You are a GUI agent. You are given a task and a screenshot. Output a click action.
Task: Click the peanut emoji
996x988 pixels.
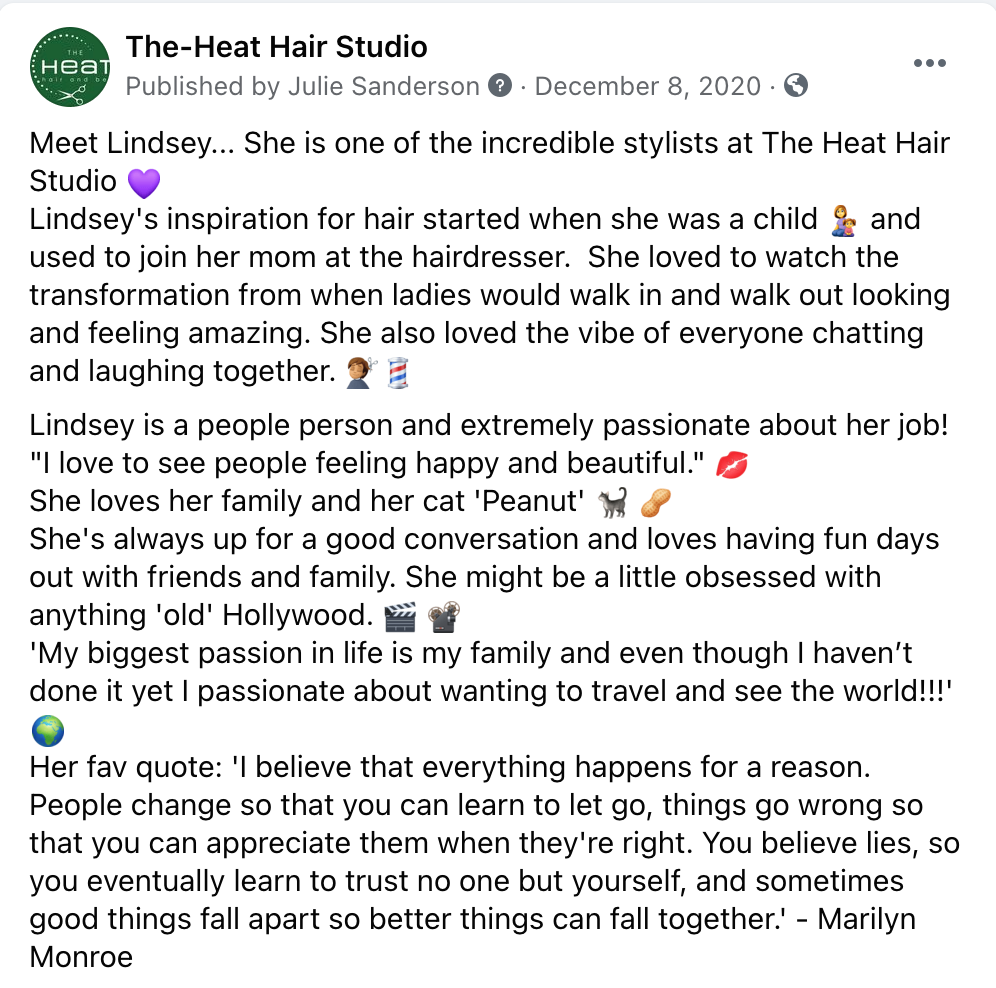(656, 503)
